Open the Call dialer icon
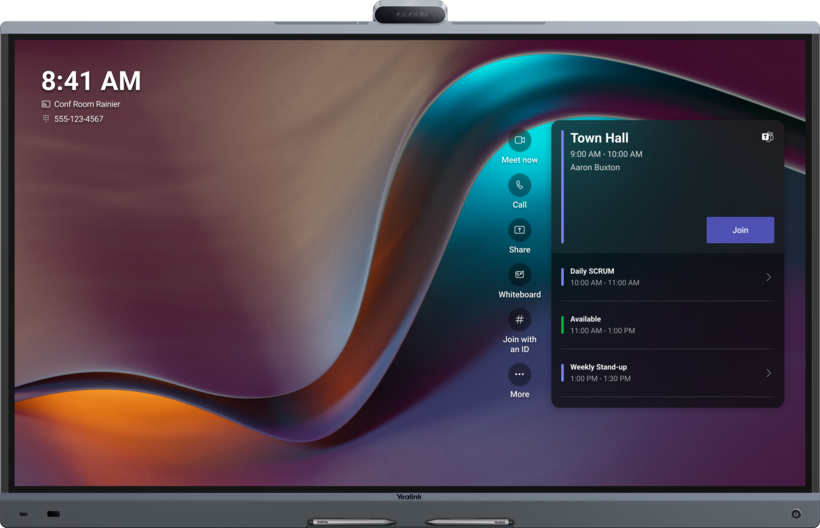This screenshot has height=528, width=820. pyautogui.click(x=519, y=185)
